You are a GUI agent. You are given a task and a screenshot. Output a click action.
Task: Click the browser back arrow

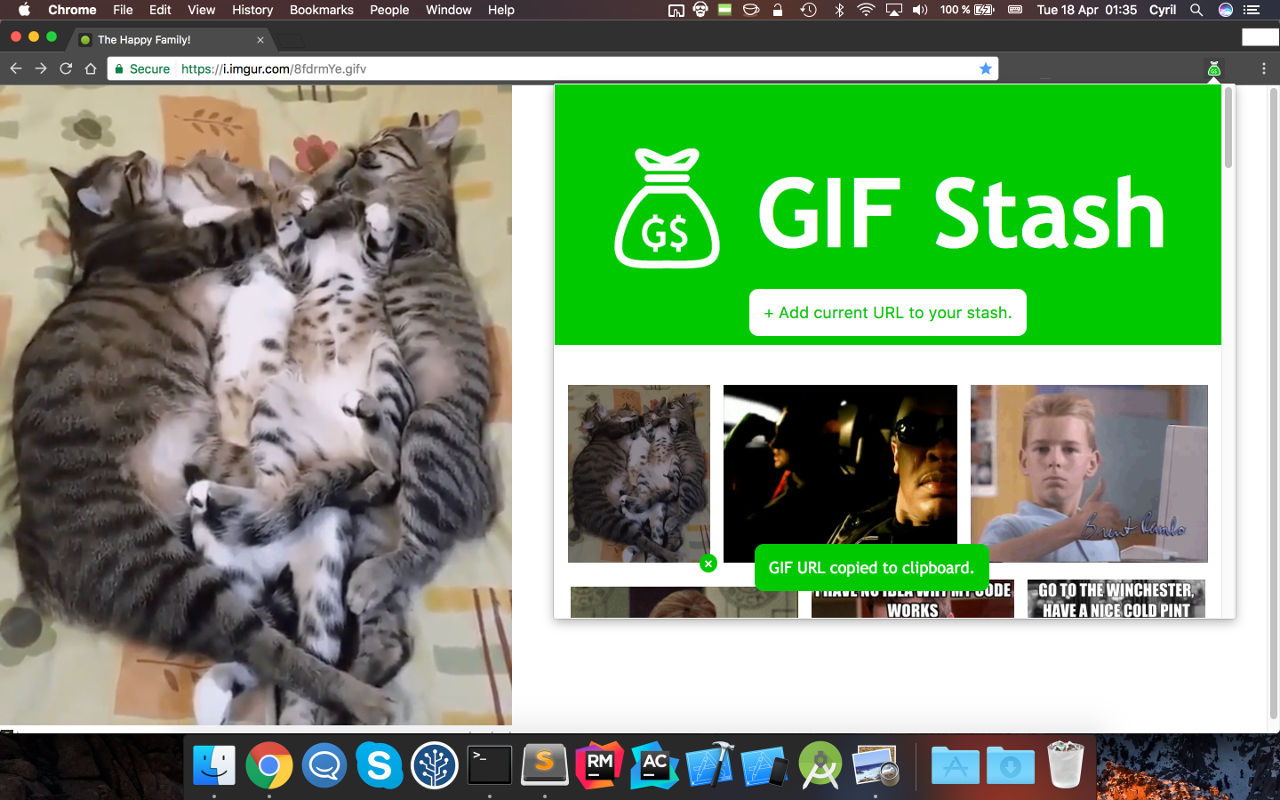15,69
